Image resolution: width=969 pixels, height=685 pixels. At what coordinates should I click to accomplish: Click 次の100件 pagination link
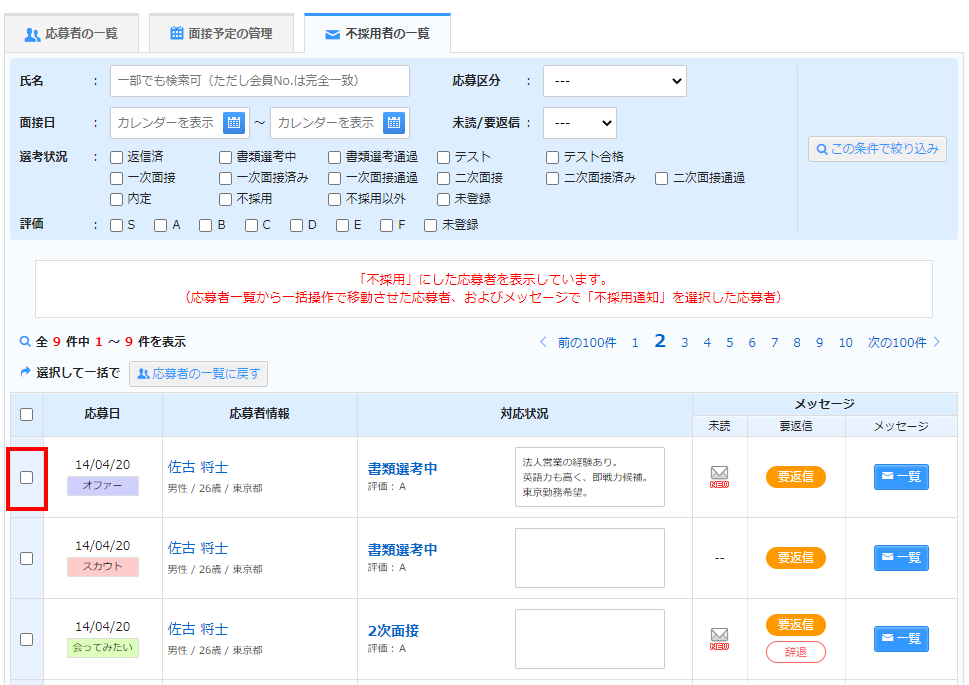click(x=897, y=342)
